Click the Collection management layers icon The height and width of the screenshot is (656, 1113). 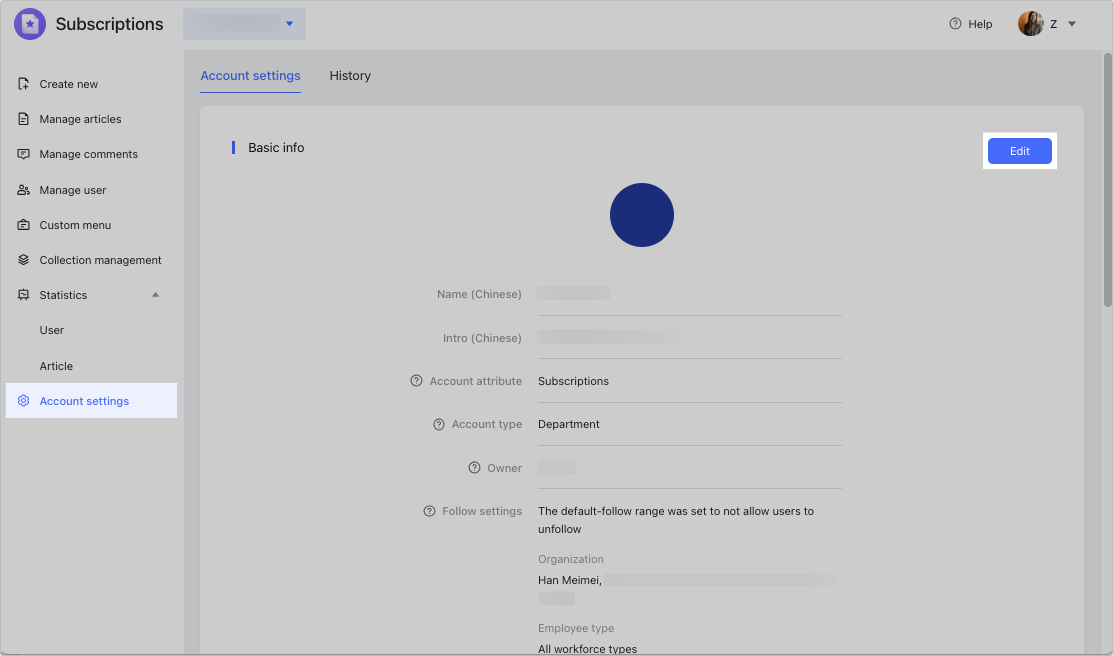pyautogui.click(x=23, y=260)
